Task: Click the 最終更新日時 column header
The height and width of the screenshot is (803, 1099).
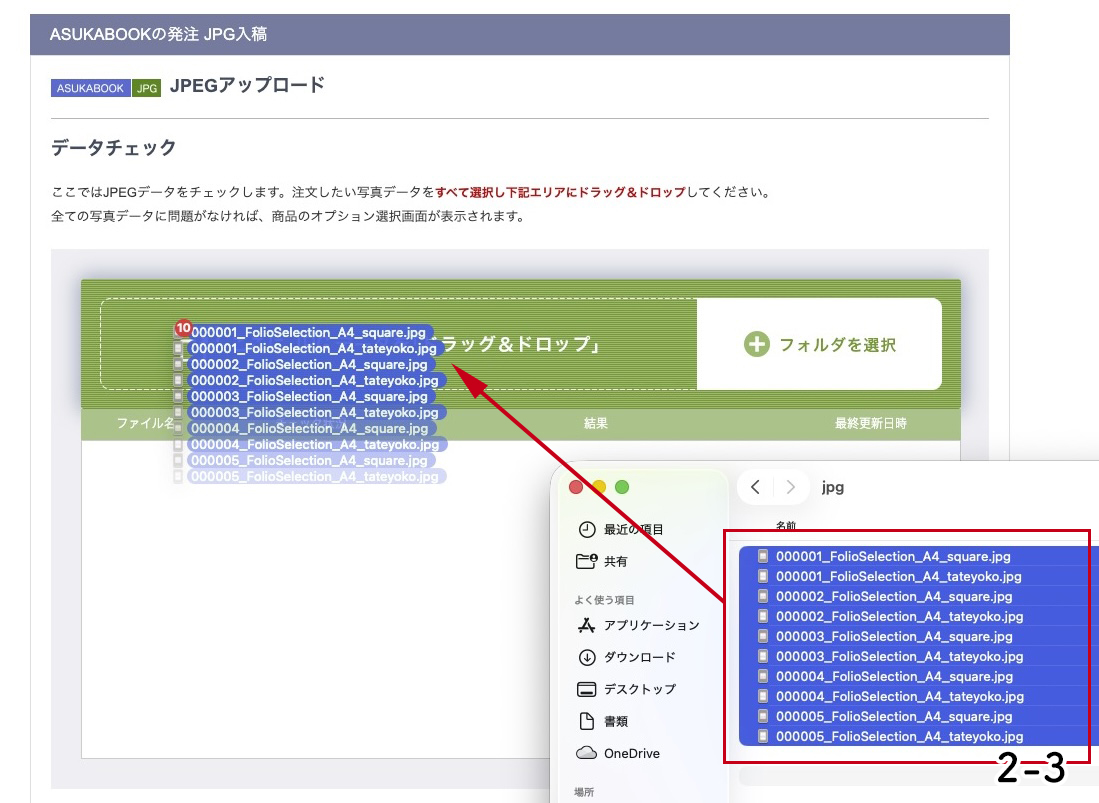Action: tap(870, 424)
